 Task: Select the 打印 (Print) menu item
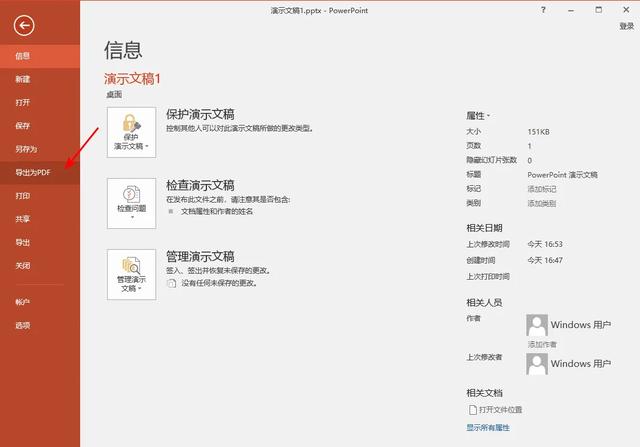pyautogui.click(x=40, y=196)
